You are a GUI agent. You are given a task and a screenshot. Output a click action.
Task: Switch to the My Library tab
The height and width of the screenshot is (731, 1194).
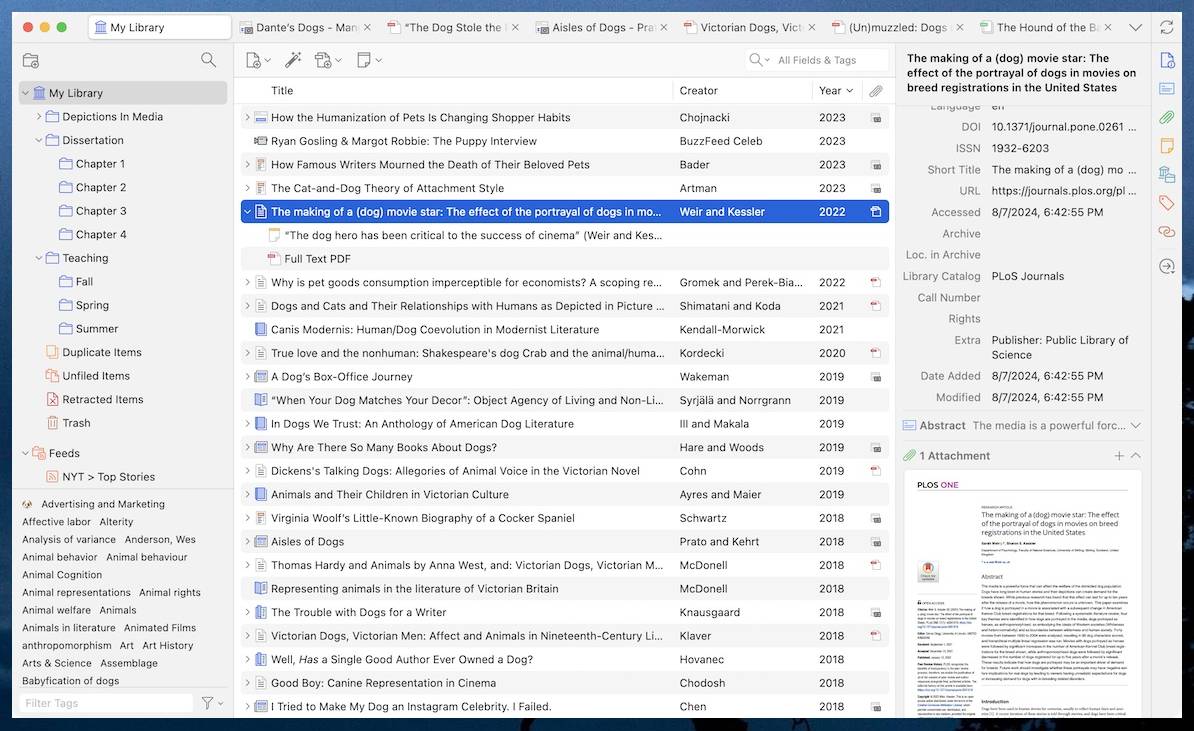click(x=160, y=27)
